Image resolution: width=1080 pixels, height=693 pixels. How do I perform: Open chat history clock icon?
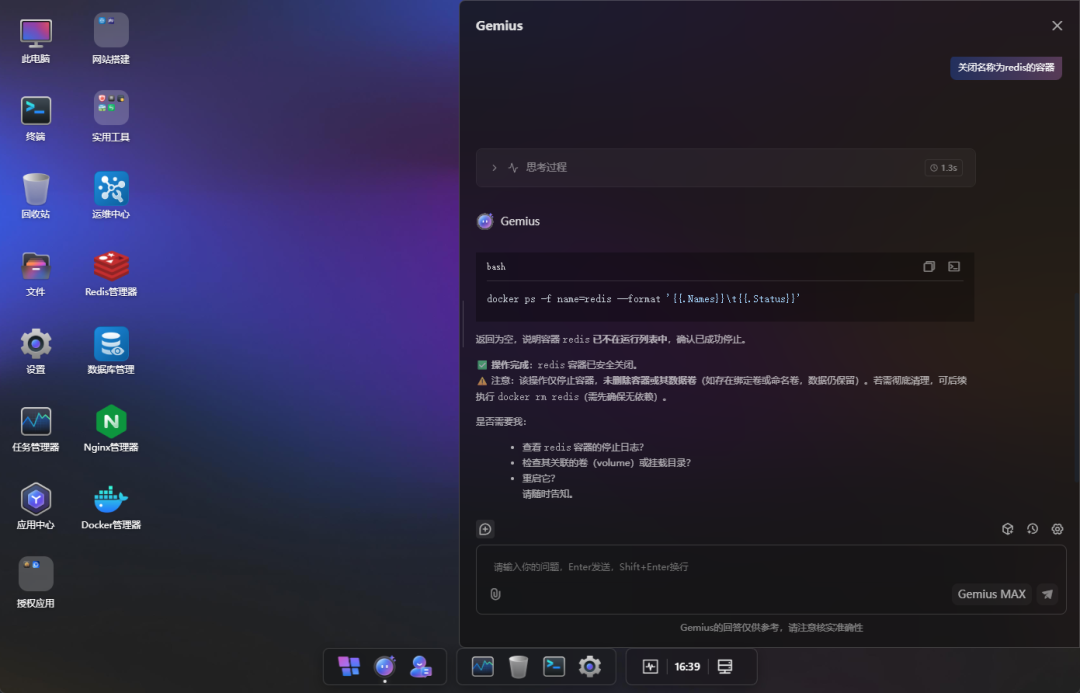coord(1032,529)
